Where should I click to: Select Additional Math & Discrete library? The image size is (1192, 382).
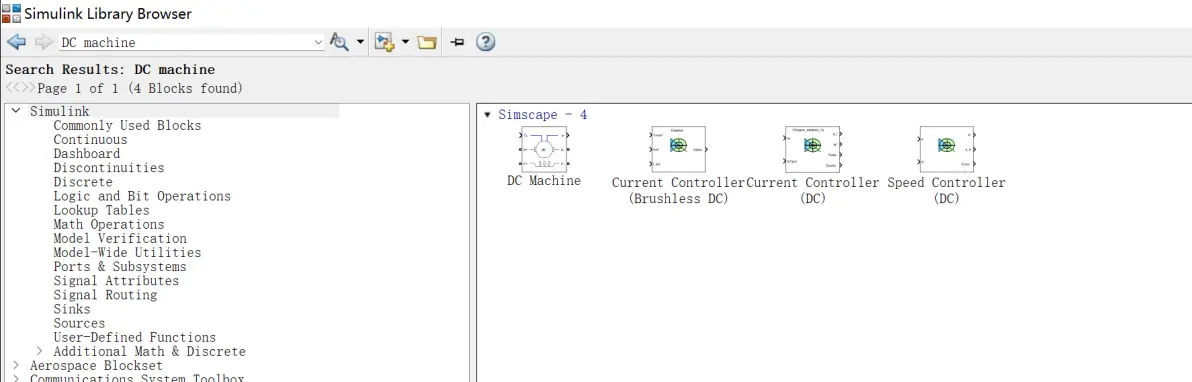[150, 352]
